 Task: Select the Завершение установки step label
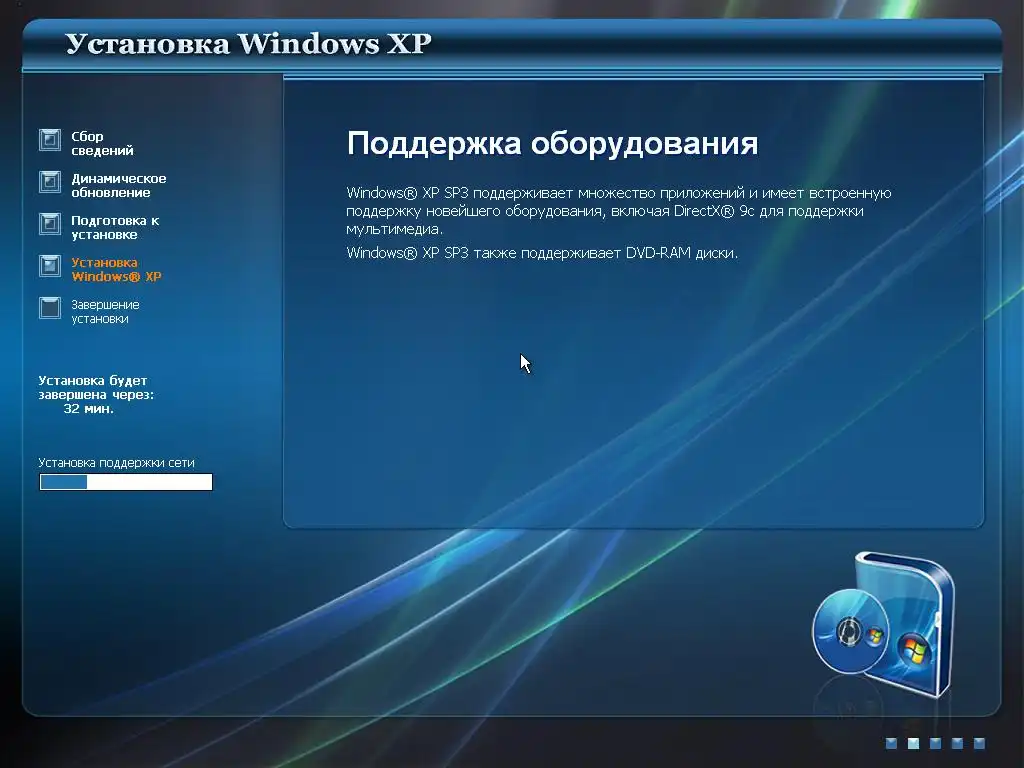click(x=104, y=312)
